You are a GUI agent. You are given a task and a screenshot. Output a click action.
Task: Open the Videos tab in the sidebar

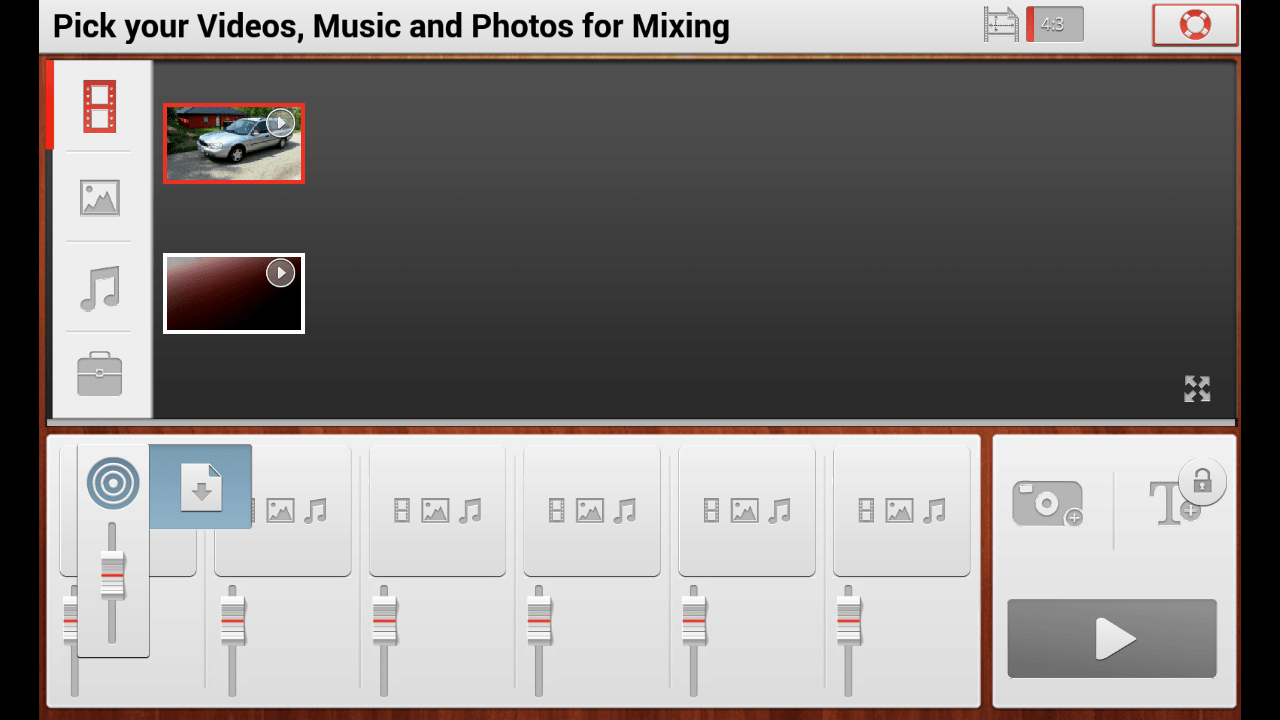coord(100,107)
